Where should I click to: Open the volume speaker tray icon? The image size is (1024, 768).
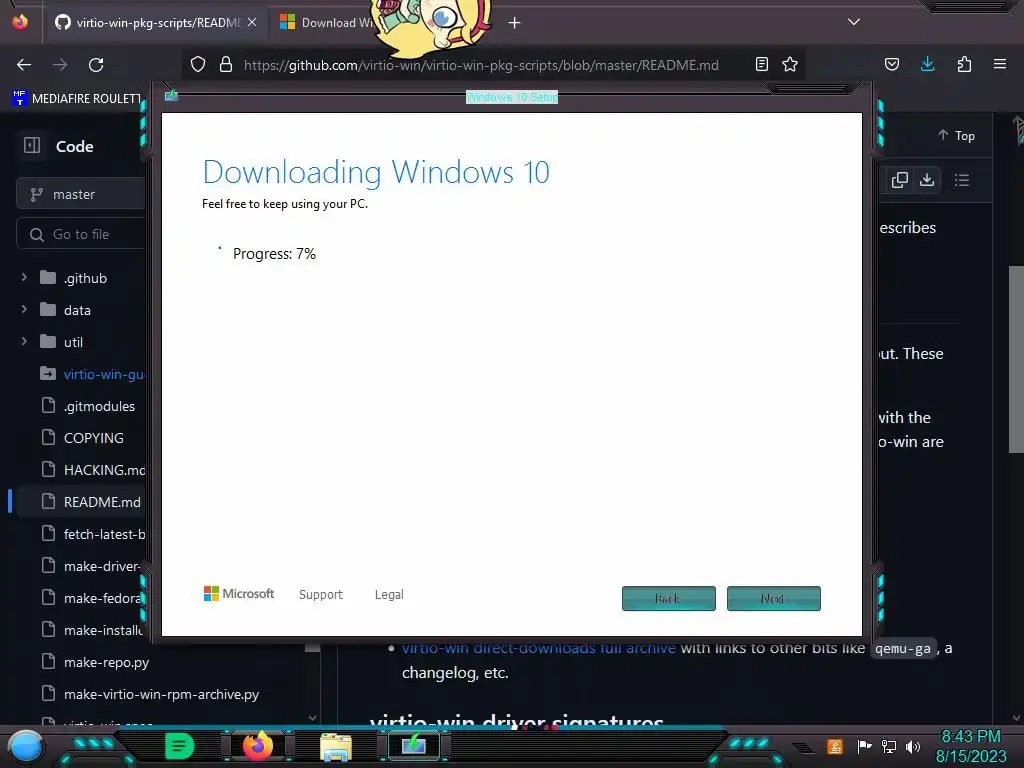pos(913,746)
